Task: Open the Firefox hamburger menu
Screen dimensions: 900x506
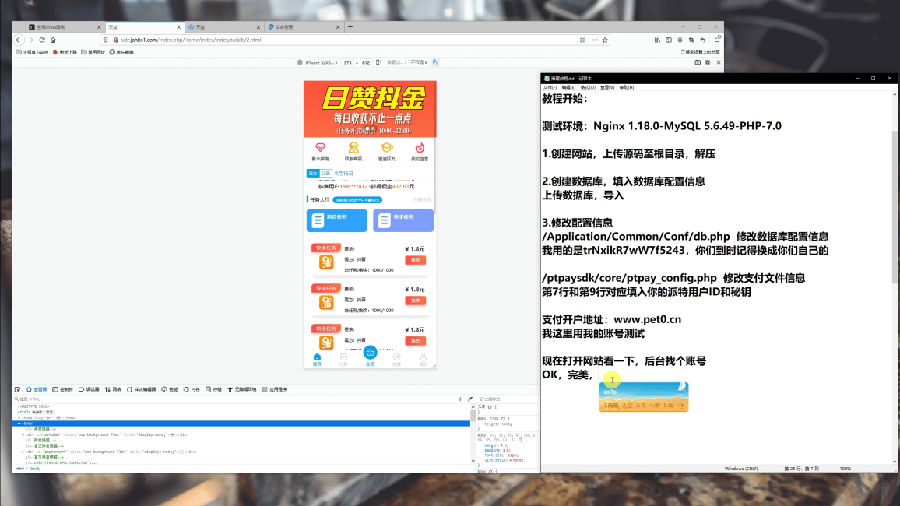Action: (716, 40)
